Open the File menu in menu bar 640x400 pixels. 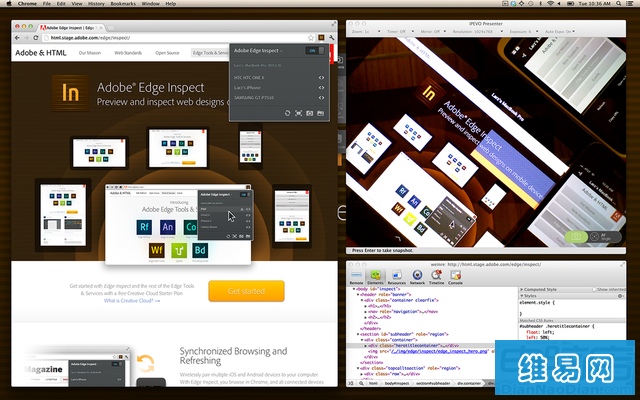pos(47,3)
